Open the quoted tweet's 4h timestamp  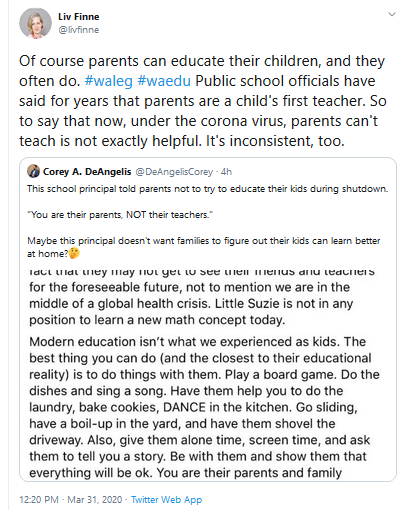pos(226,172)
